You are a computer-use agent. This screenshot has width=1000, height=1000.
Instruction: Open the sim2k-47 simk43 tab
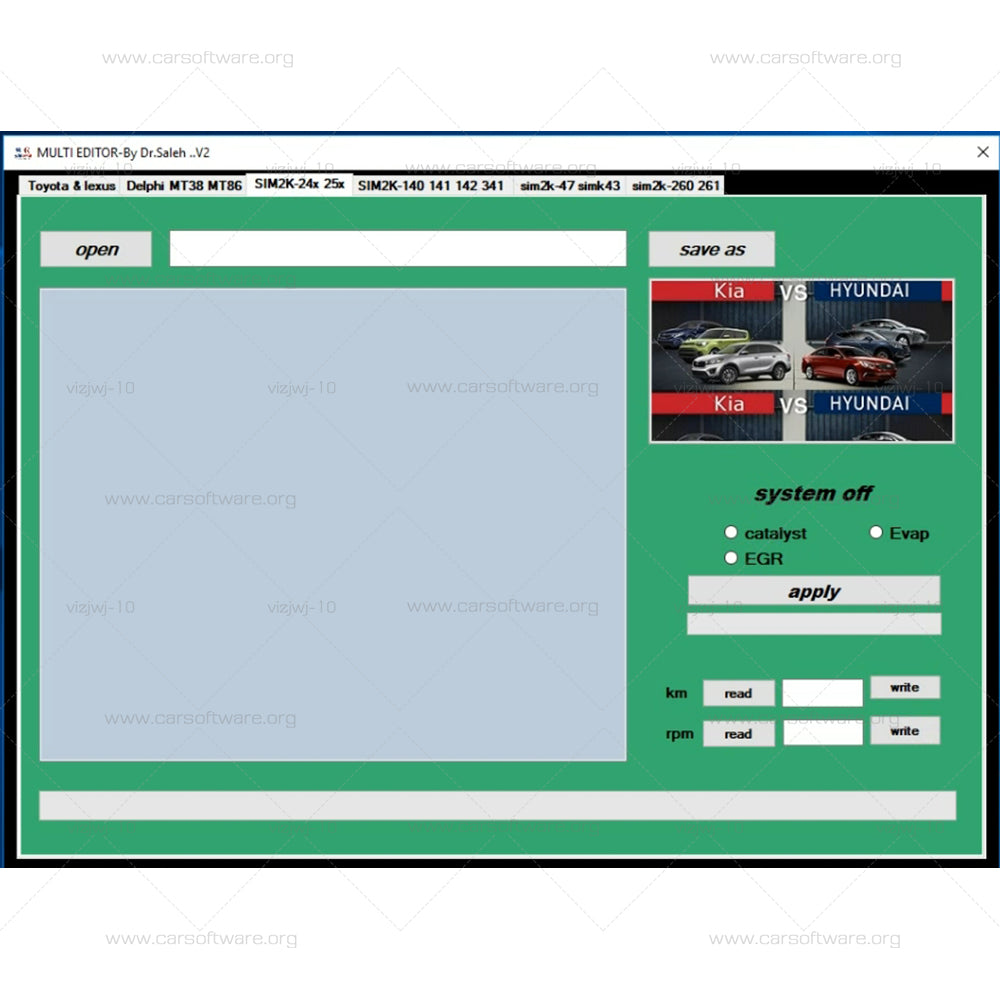[x=570, y=186]
